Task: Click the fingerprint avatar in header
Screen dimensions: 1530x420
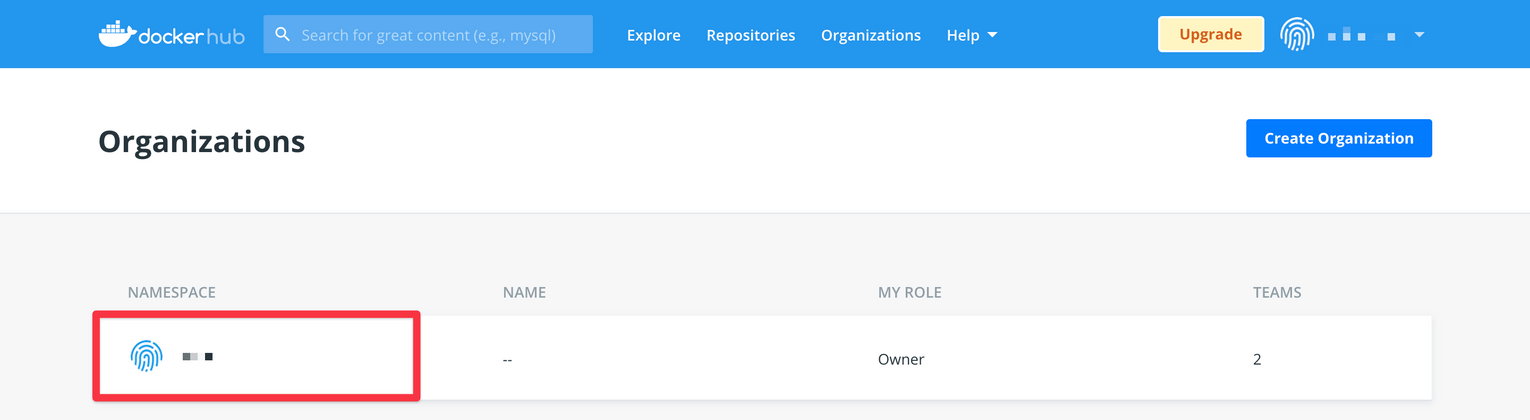Action: click(x=1297, y=35)
